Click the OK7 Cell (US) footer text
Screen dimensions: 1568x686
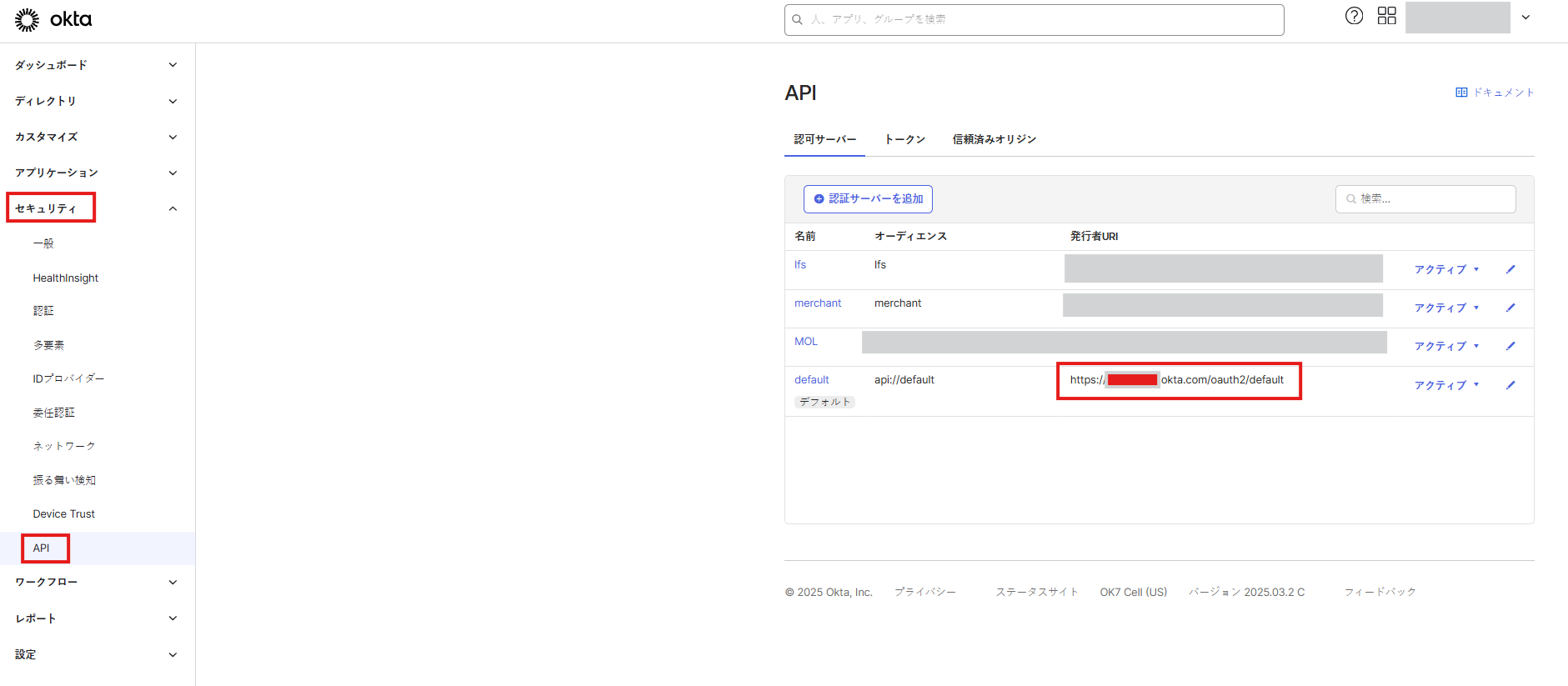click(1134, 592)
